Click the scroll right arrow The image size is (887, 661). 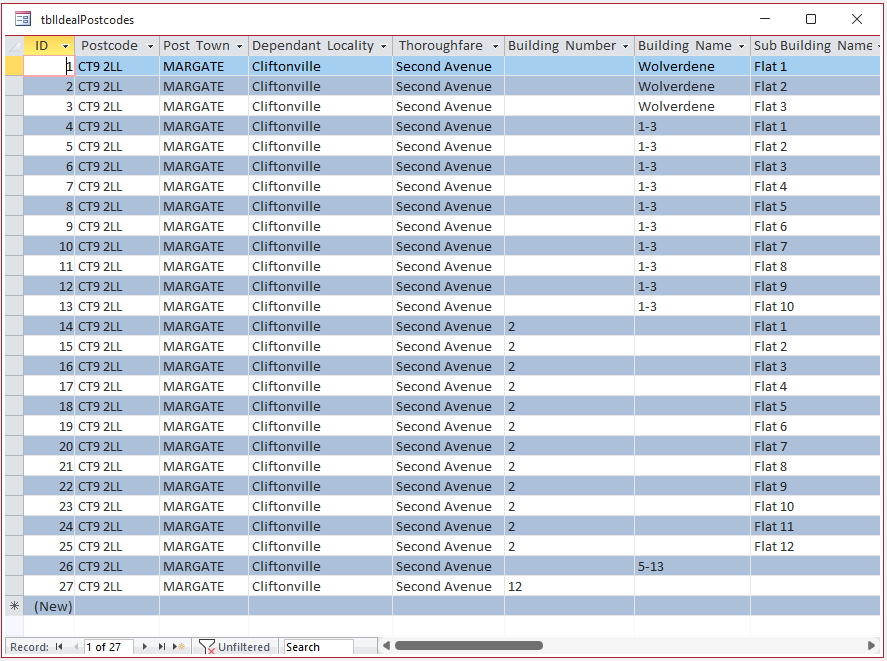pos(871,646)
